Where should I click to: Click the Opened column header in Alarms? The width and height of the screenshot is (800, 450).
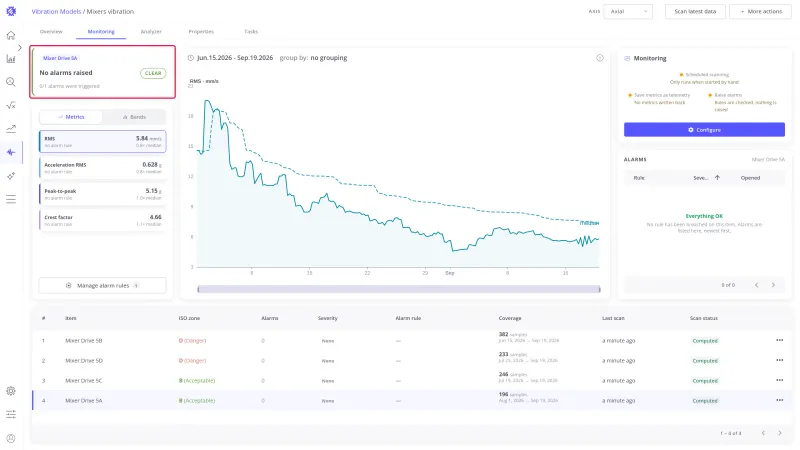point(750,178)
